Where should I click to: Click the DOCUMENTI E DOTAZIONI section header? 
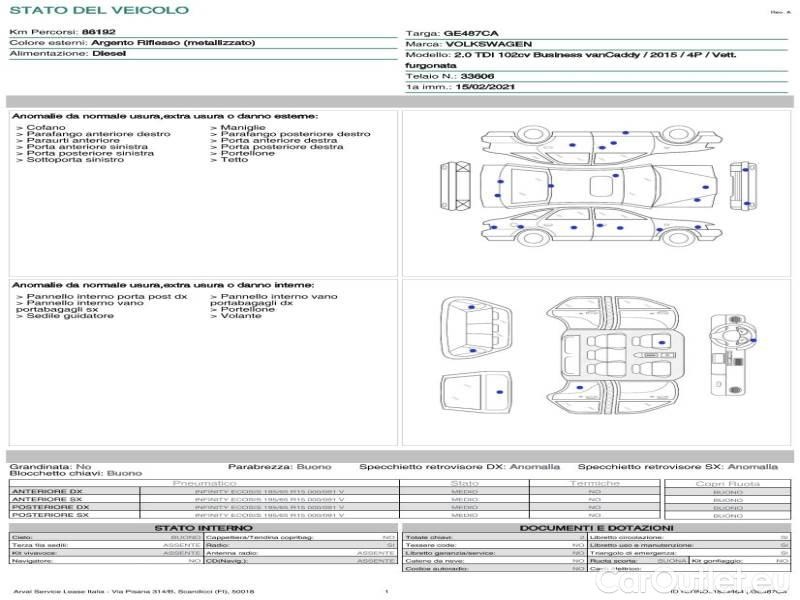point(596,527)
